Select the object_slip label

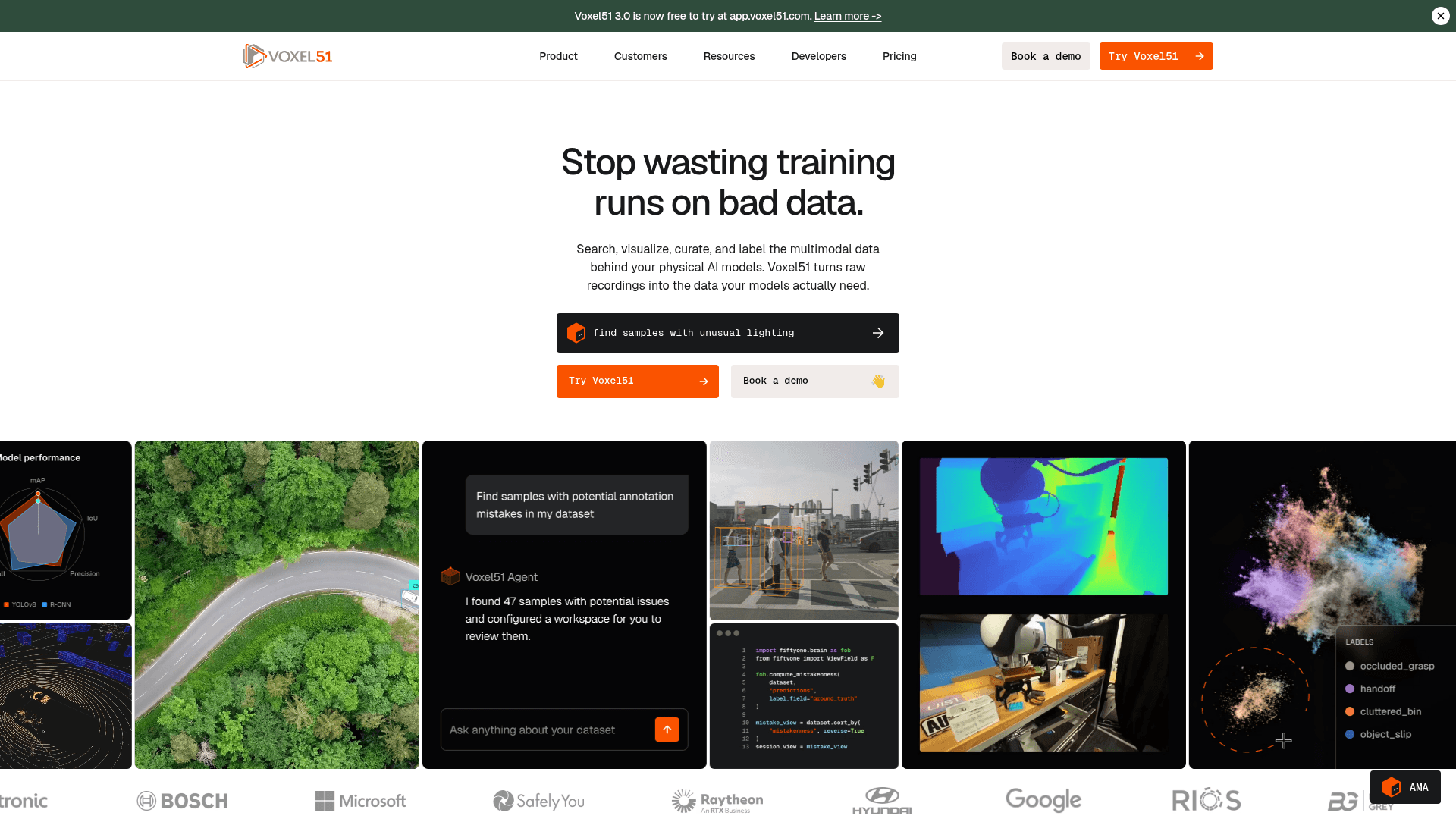click(1378, 734)
